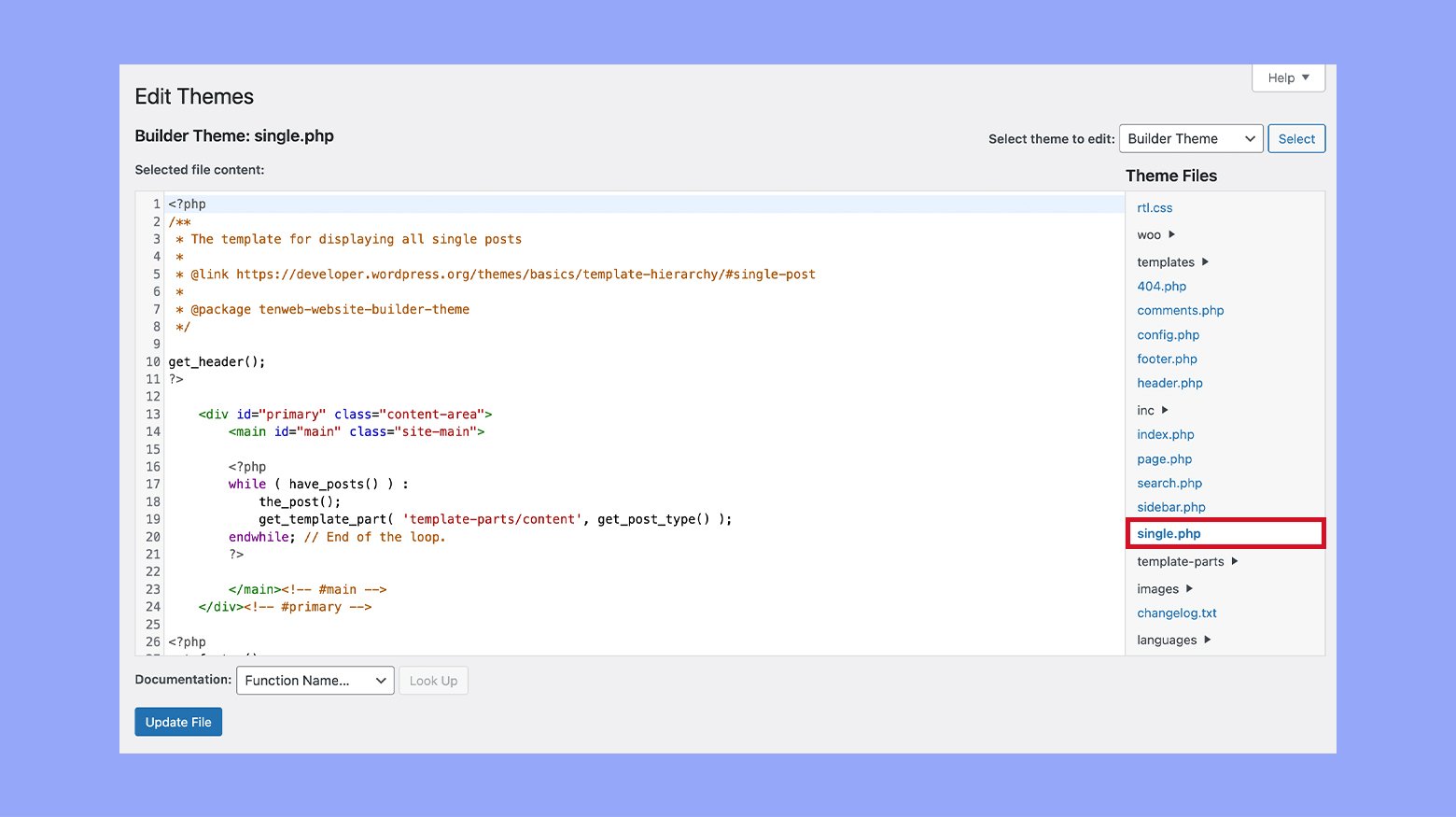Click the the_post(); code line

tap(300, 502)
